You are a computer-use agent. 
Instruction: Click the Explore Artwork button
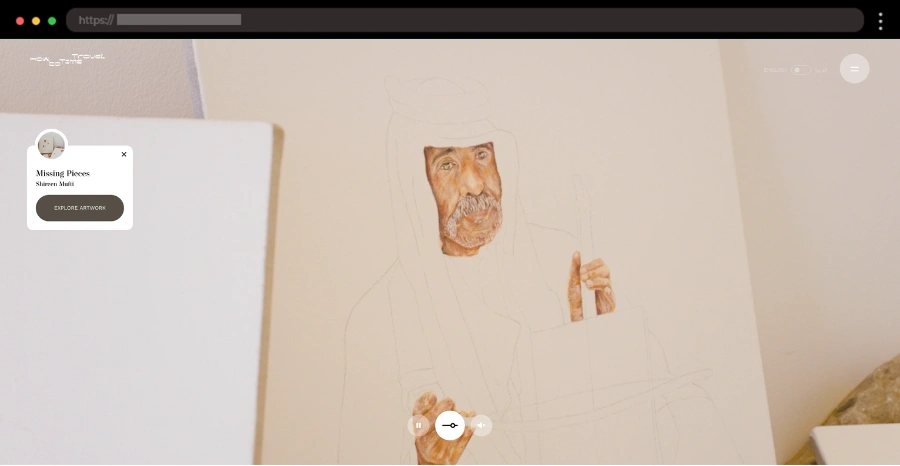coord(80,208)
